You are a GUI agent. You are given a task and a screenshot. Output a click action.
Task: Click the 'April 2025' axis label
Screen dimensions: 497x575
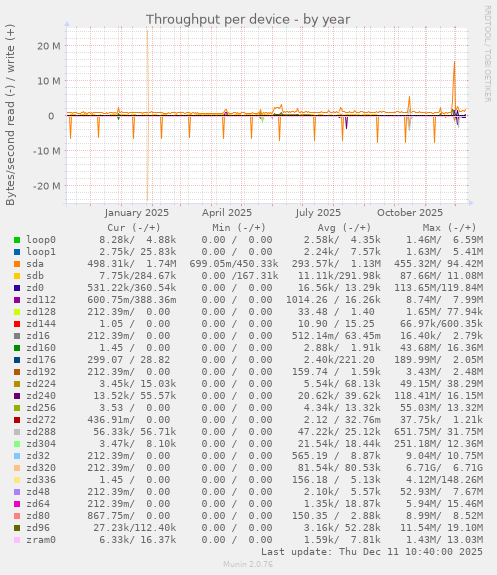pyautogui.click(x=227, y=213)
